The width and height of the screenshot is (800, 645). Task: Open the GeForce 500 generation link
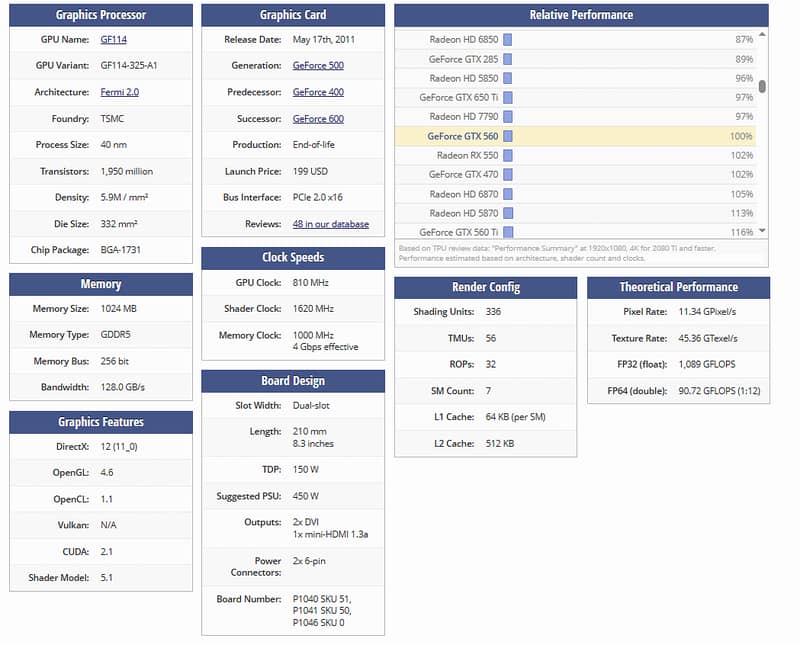318,65
